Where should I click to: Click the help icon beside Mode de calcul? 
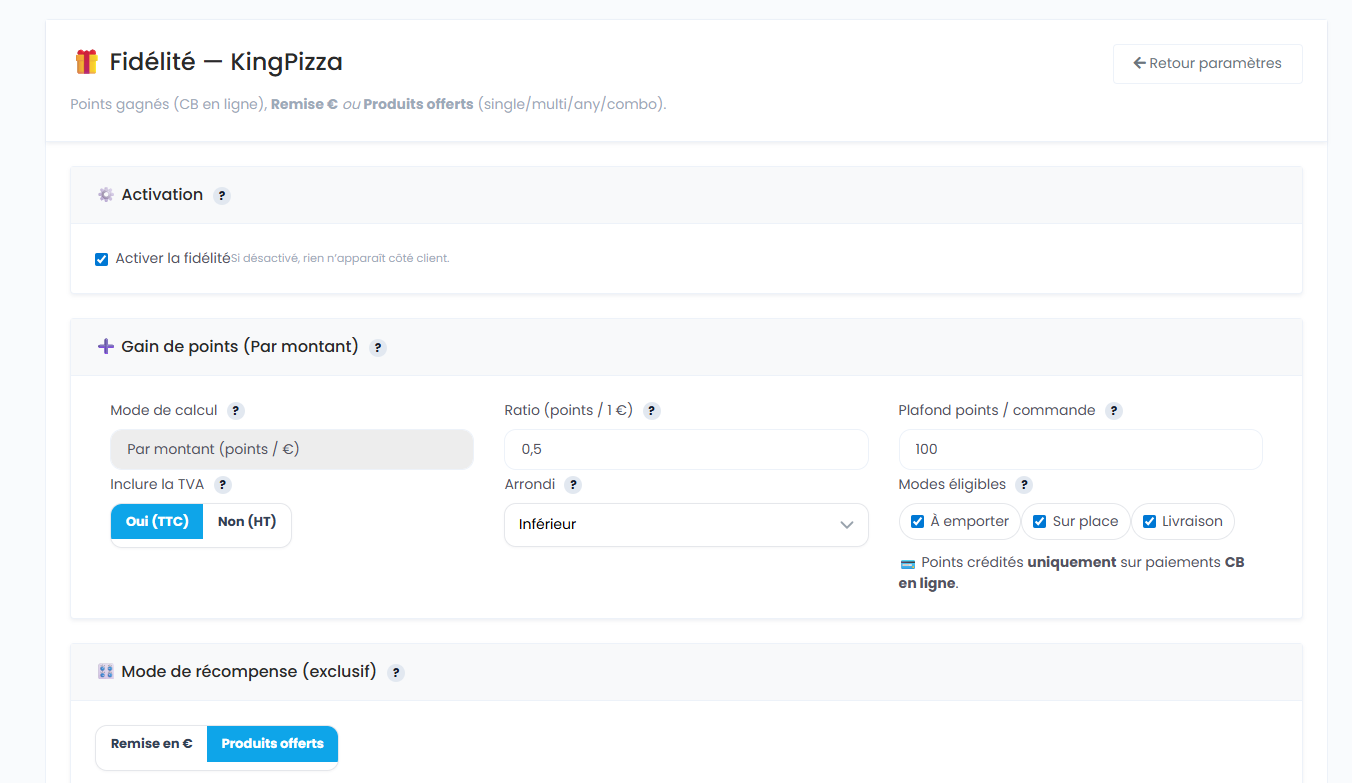click(236, 411)
